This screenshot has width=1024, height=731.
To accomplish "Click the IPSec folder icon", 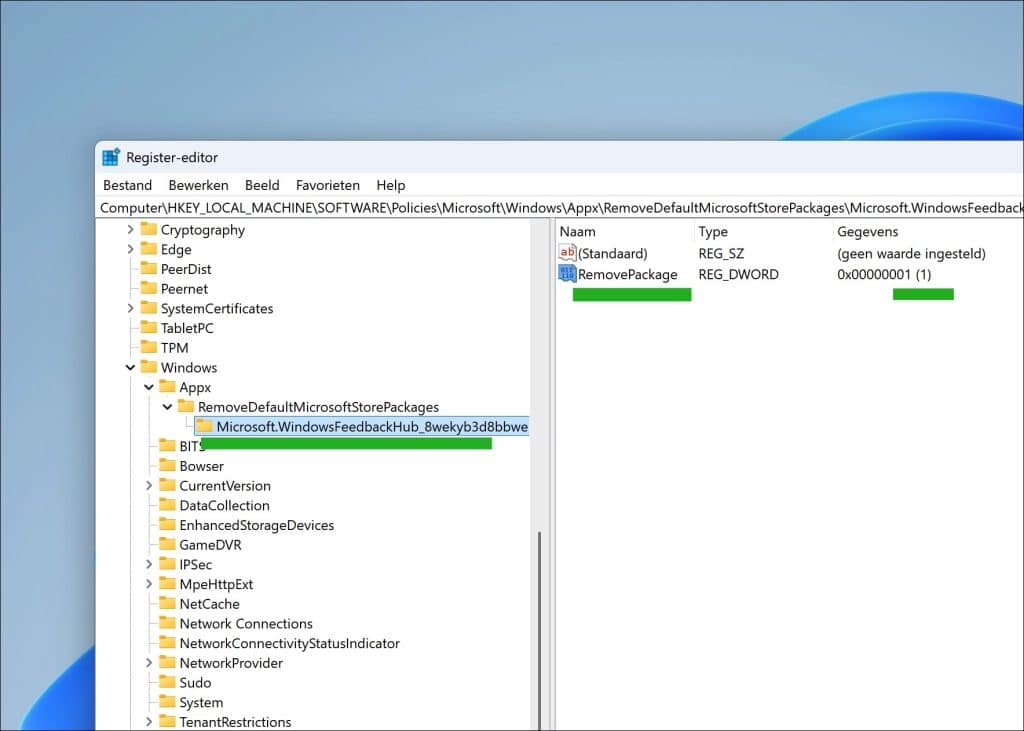I will pos(168,563).
